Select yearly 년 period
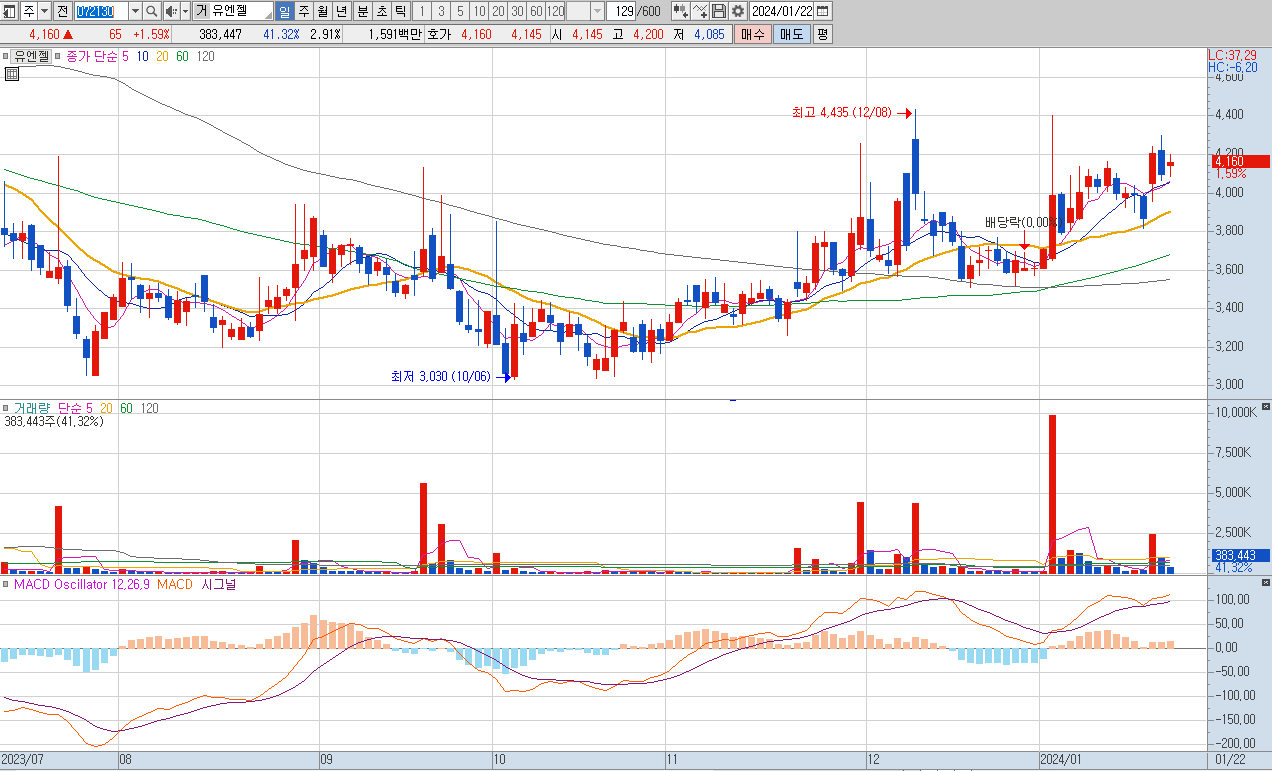The height and width of the screenshot is (771, 1272). (341, 11)
